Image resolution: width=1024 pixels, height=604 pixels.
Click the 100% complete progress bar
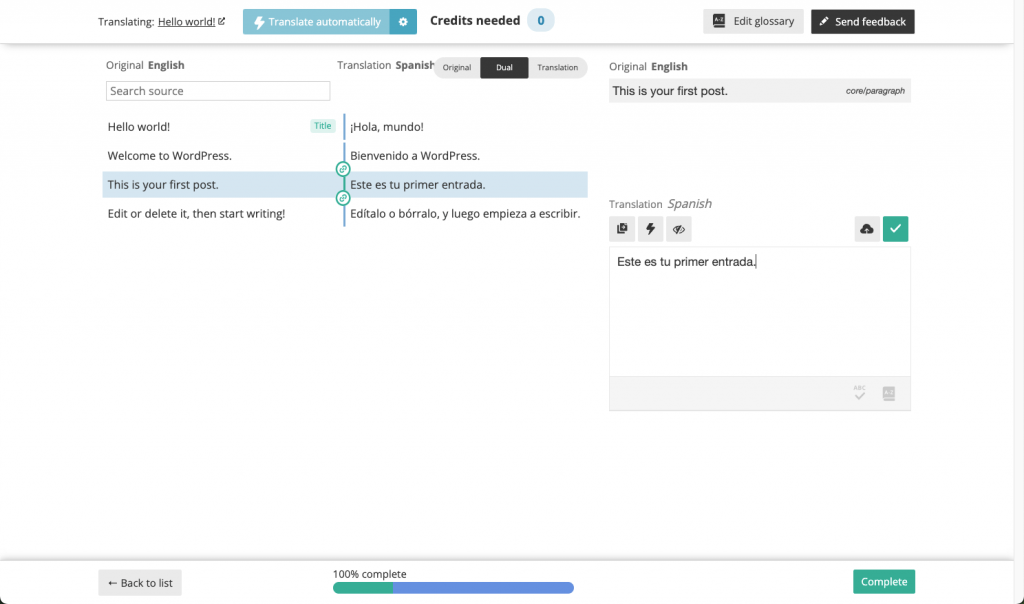[x=452, y=587]
